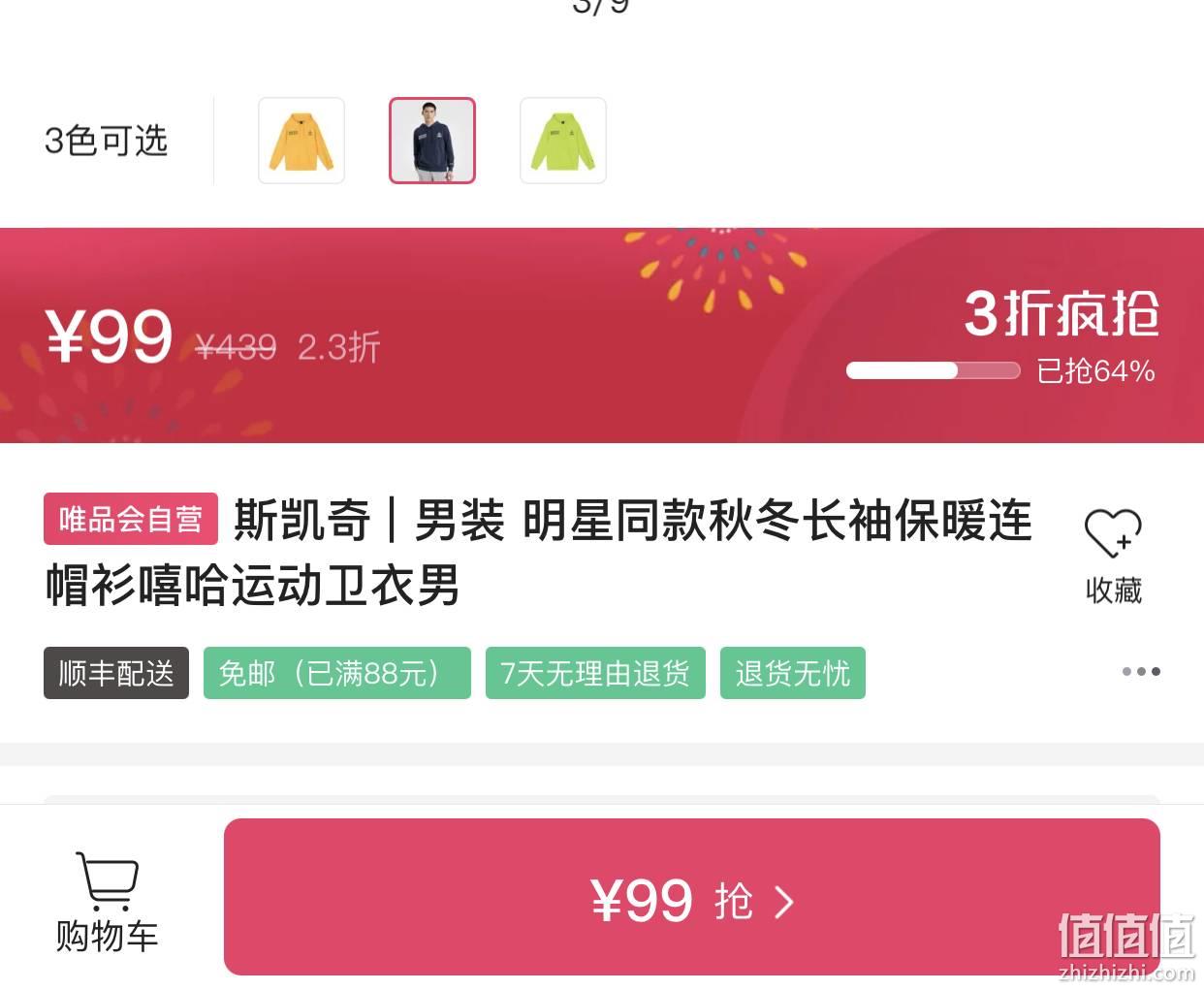Tap the 7天无理由退货 tag
The image size is (1204, 990).
pyautogui.click(x=595, y=673)
